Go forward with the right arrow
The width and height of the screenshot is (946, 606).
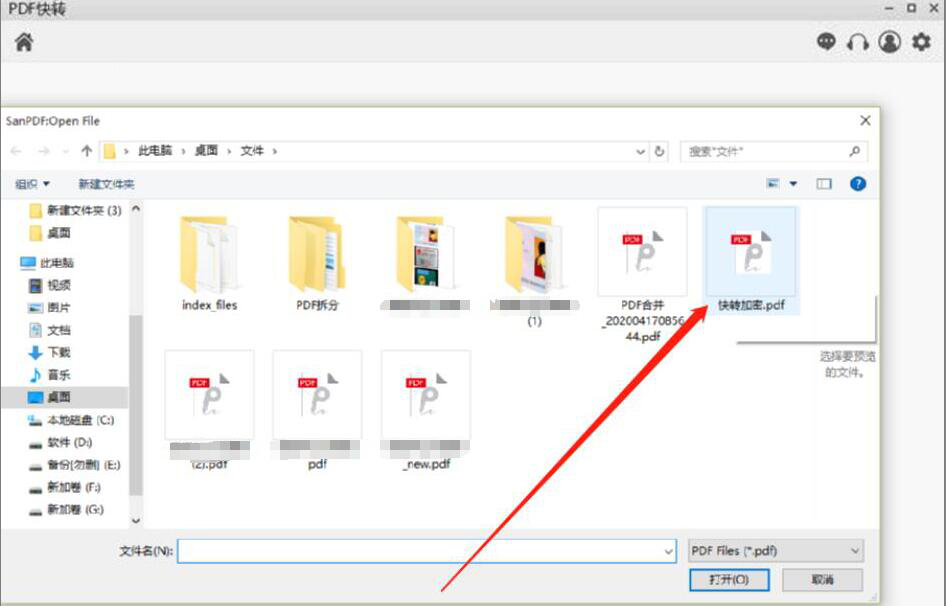click(43, 151)
